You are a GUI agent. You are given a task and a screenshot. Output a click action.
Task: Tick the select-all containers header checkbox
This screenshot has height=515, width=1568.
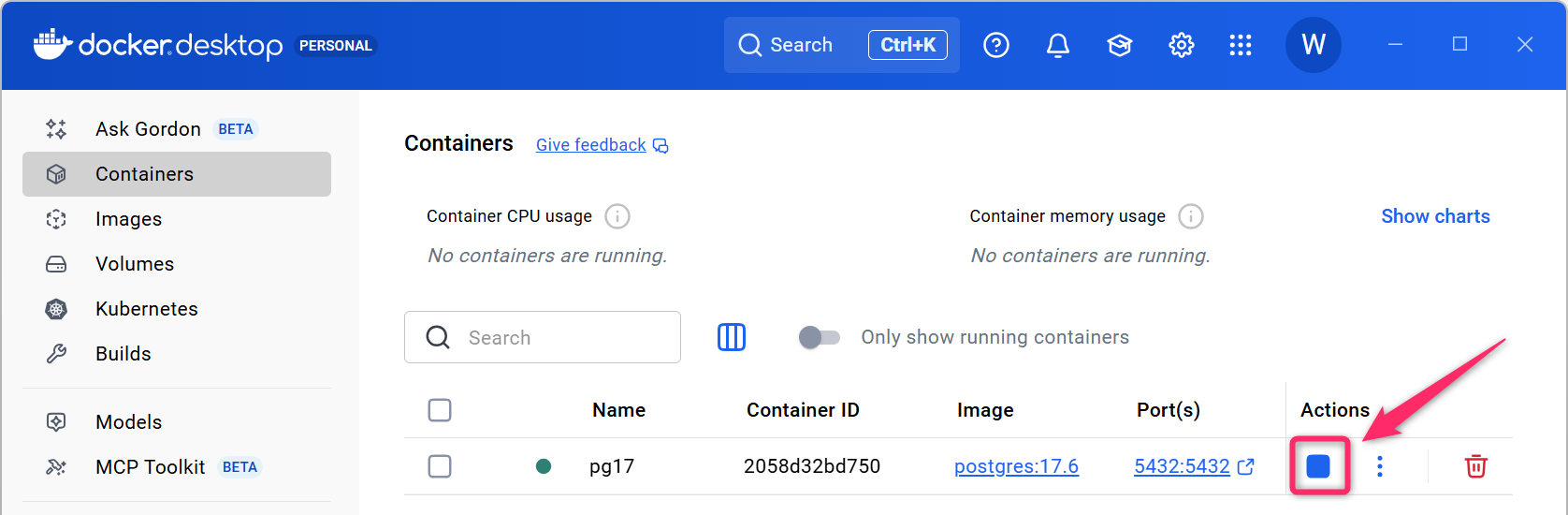coord(440,410)
